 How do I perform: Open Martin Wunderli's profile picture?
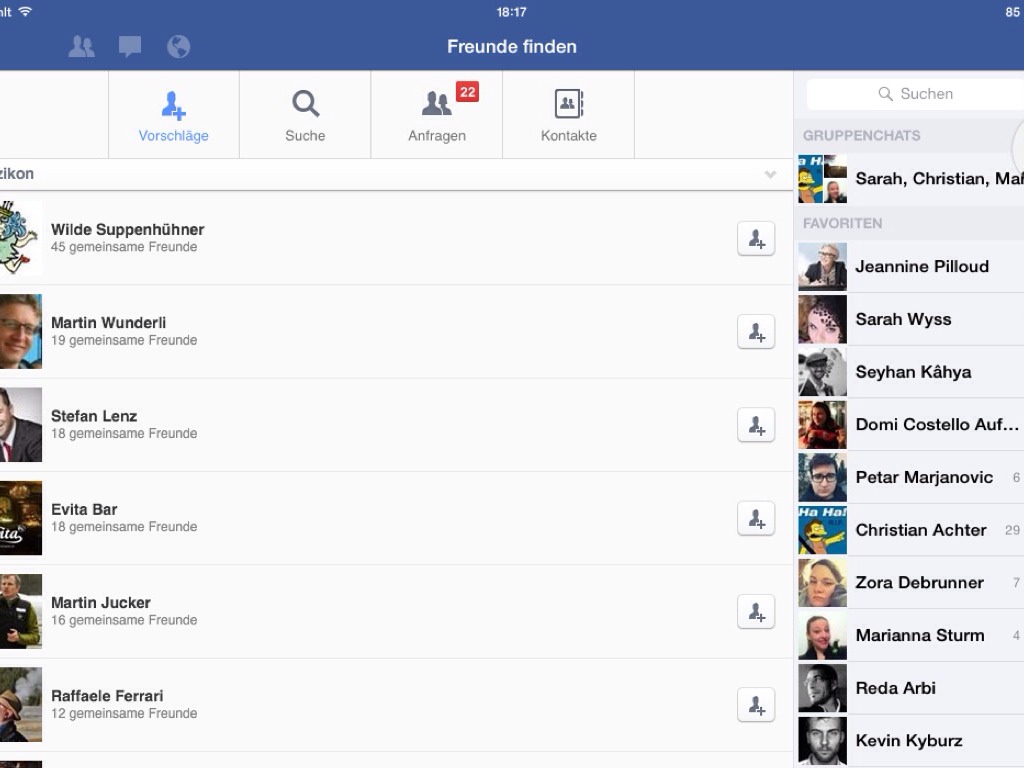click(20, 332)
